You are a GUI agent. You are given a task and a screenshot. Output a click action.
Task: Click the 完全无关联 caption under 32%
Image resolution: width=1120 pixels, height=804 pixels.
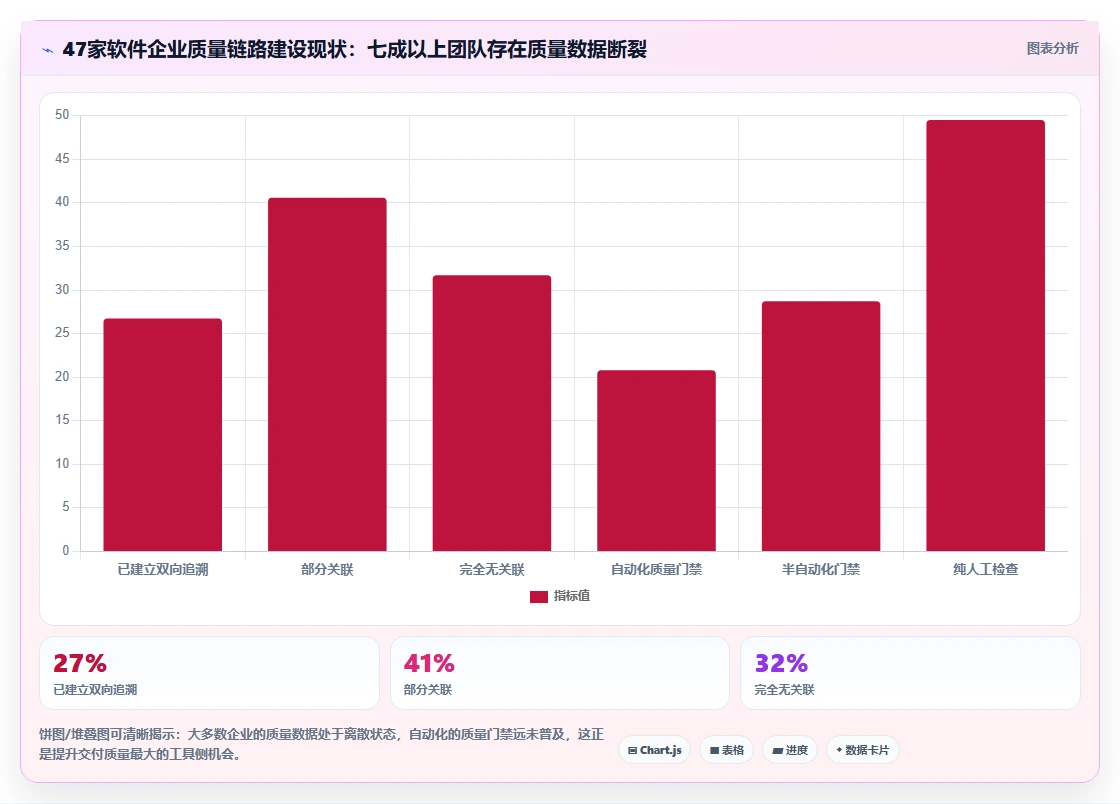[x=784, y=690]
